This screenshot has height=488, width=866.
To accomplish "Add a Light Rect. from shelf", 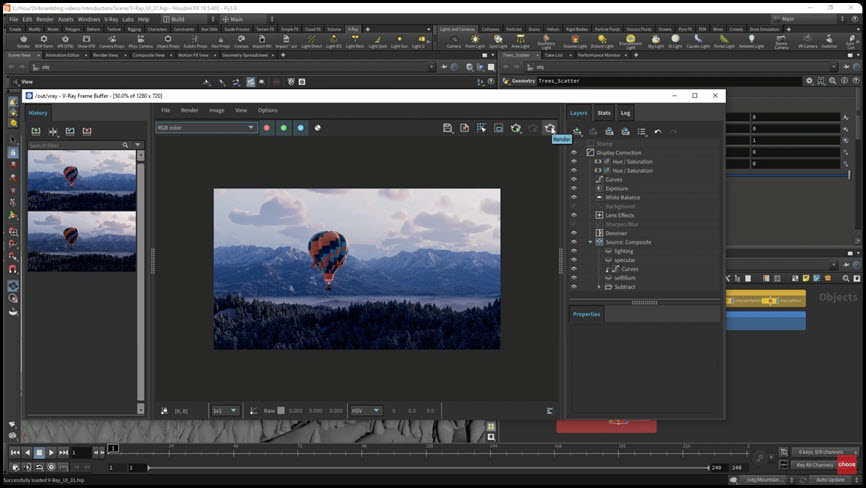I will tap(355, 41).
